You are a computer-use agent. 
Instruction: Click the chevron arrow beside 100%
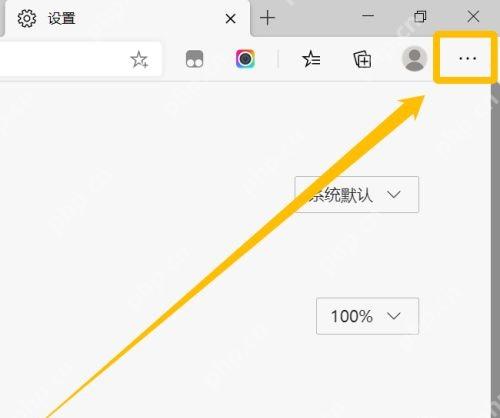coord(394,316)
